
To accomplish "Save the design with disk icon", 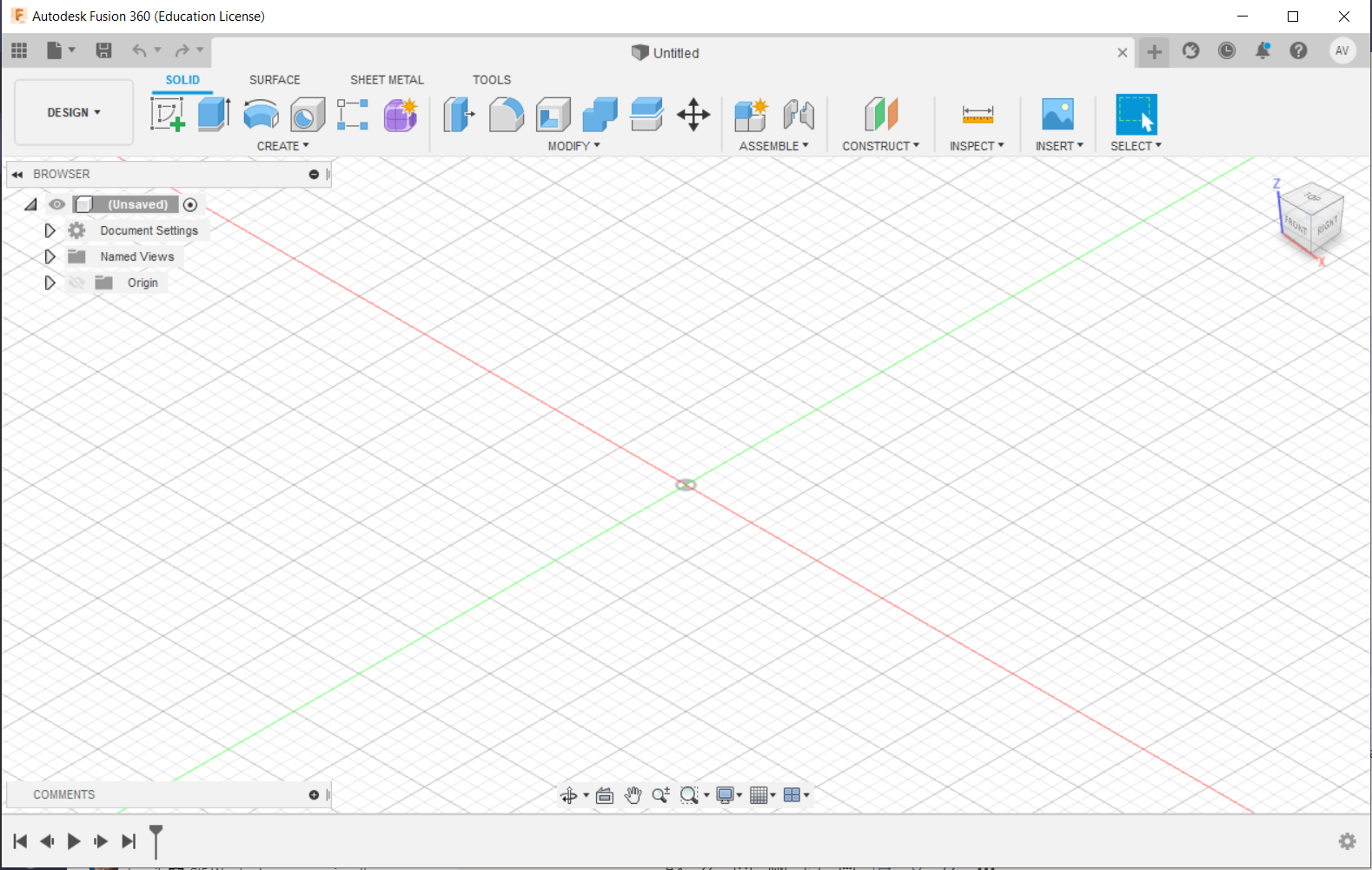I will pyautogui.click(x=103, y=50).
